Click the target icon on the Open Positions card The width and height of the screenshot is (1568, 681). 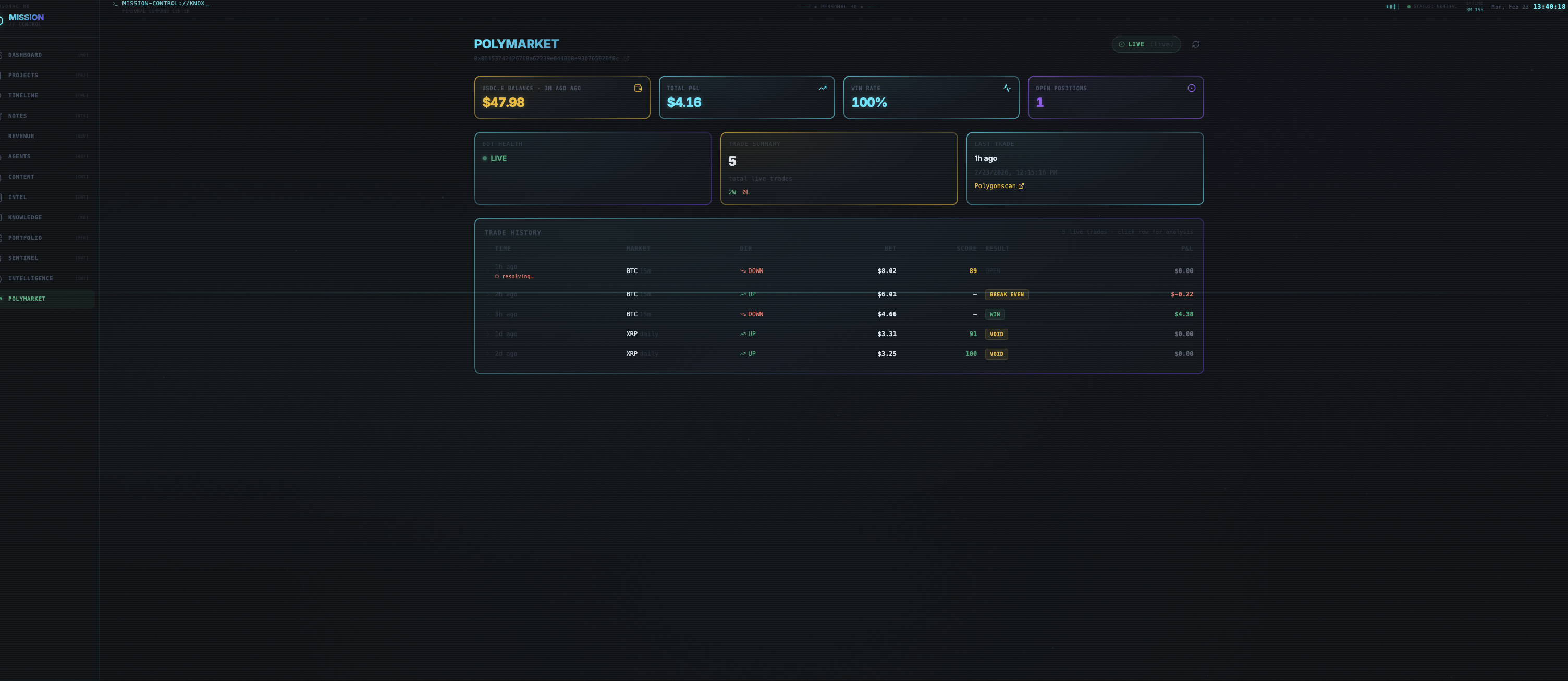[x=1191, y=88]
